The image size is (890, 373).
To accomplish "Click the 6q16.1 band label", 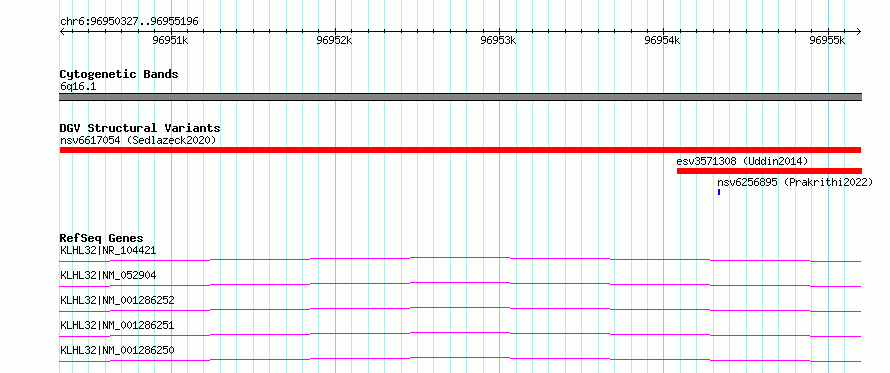I will coord(78,87).
